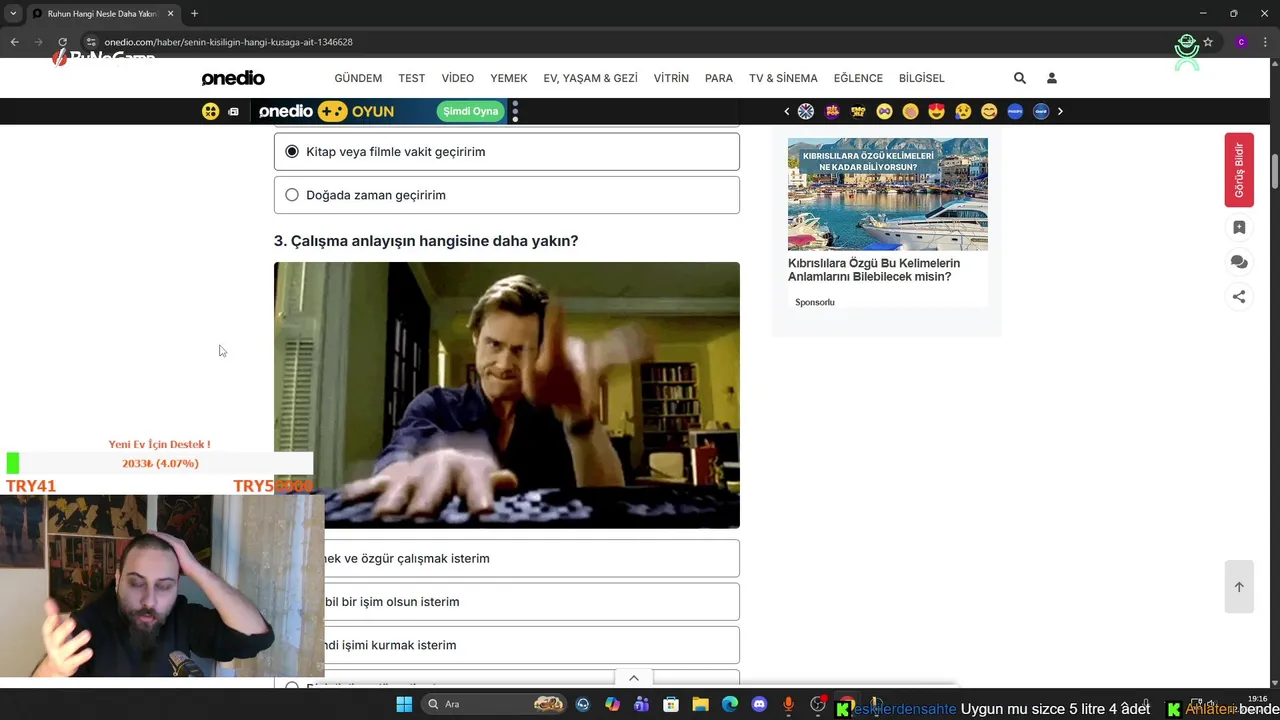Click the small screen icon beside controller

tap(233, 112)
